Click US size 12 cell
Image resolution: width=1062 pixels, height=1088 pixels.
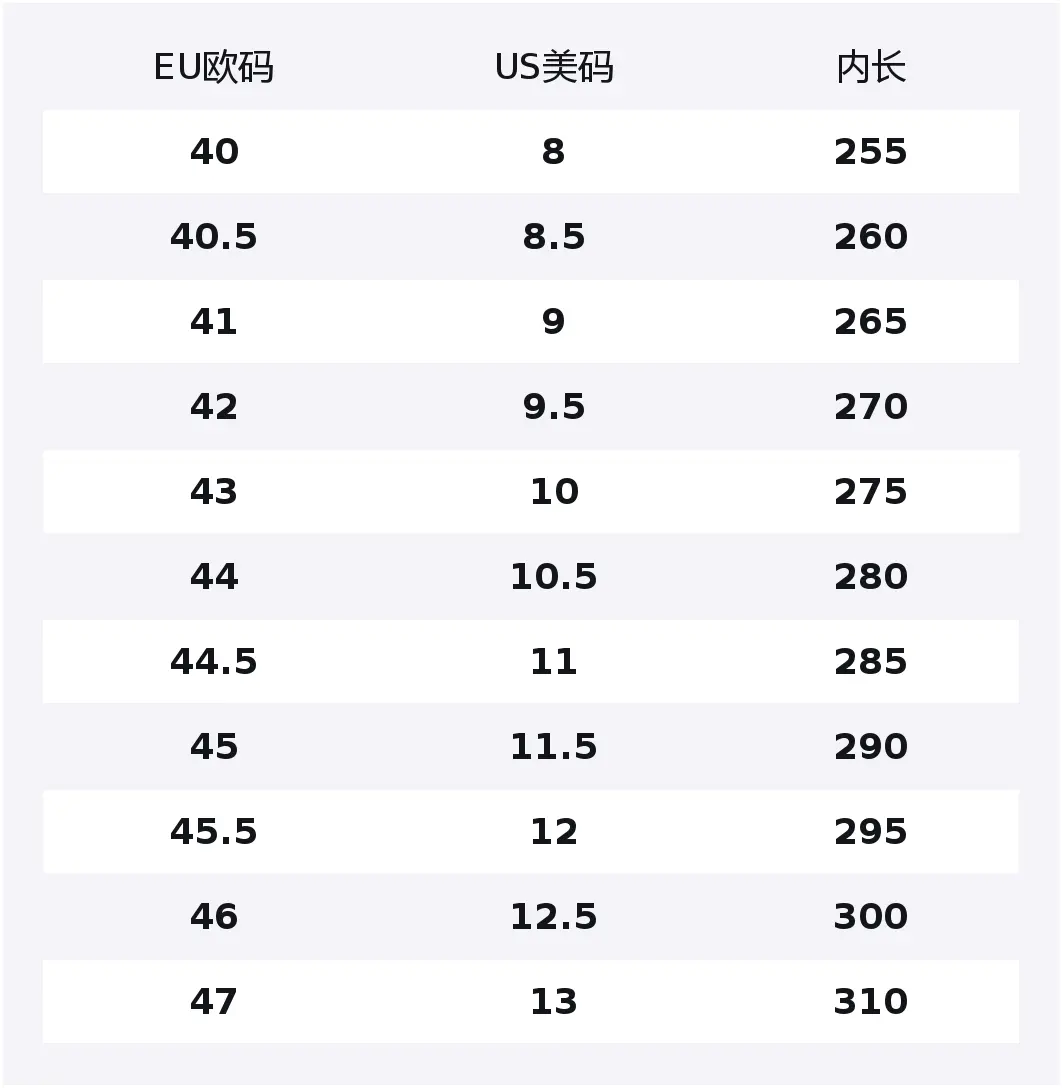[554, 831]
